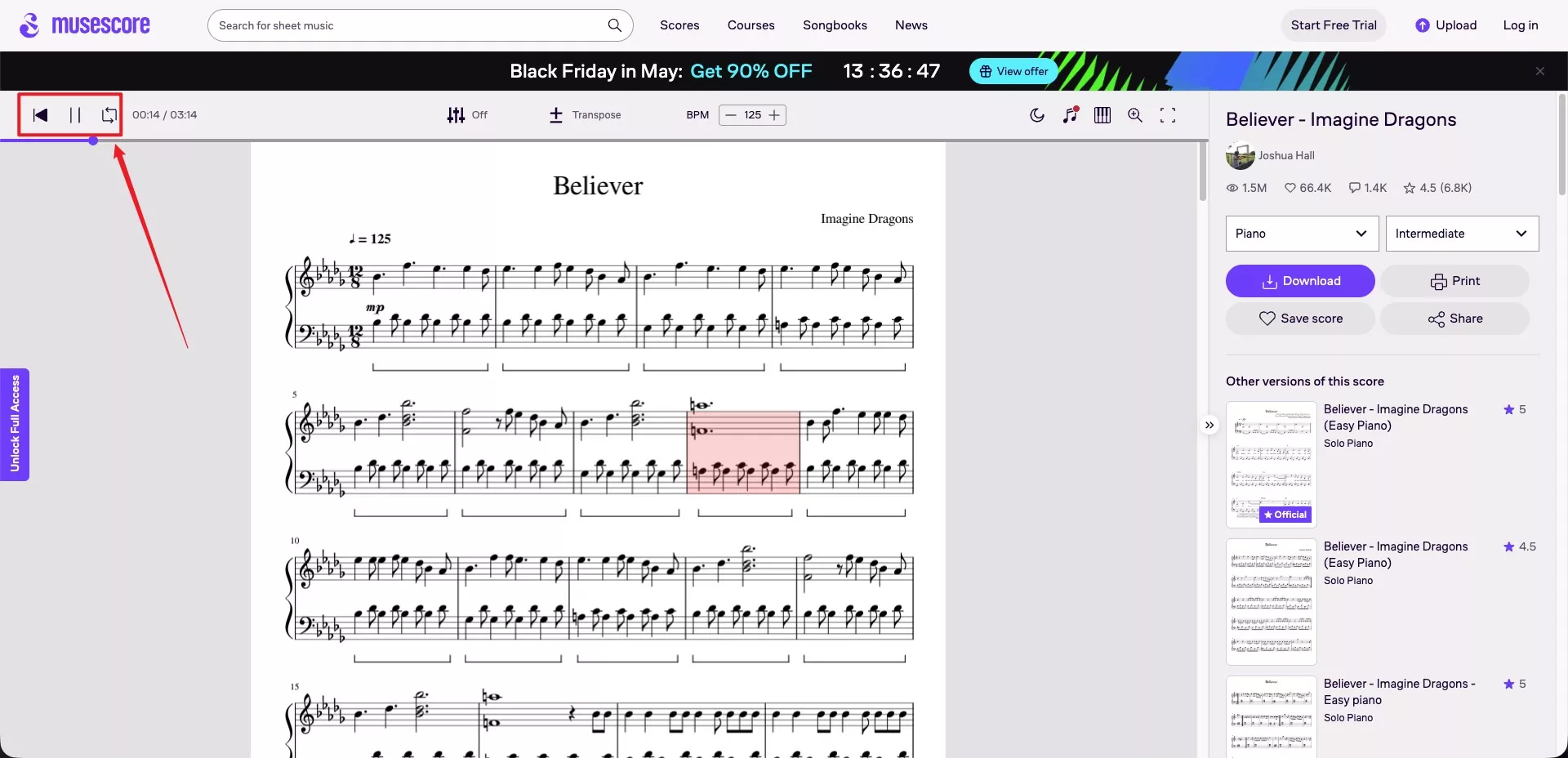Open the Transpose tool
The image size is (1568, 758).
point(585,115)
